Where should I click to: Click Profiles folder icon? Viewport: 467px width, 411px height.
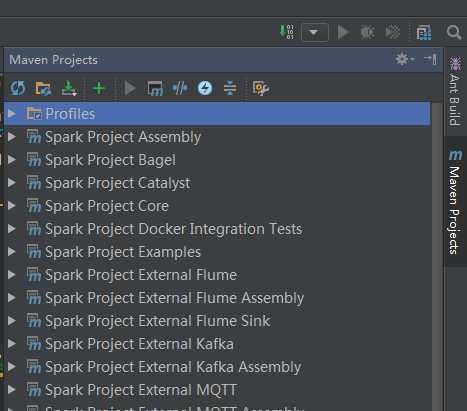pos(34,113)
